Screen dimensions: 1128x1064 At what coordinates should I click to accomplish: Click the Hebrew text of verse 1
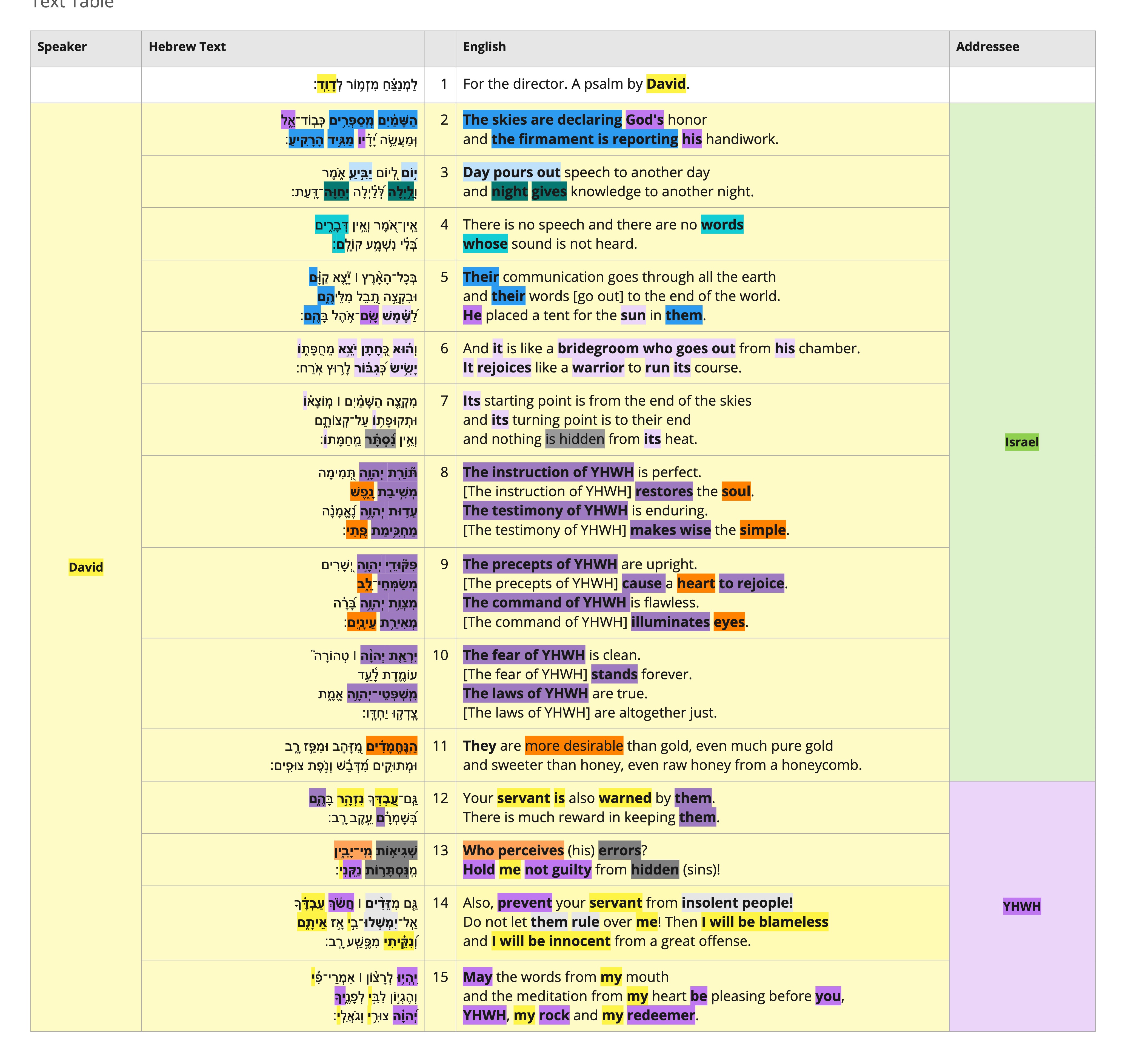[366, 85]
